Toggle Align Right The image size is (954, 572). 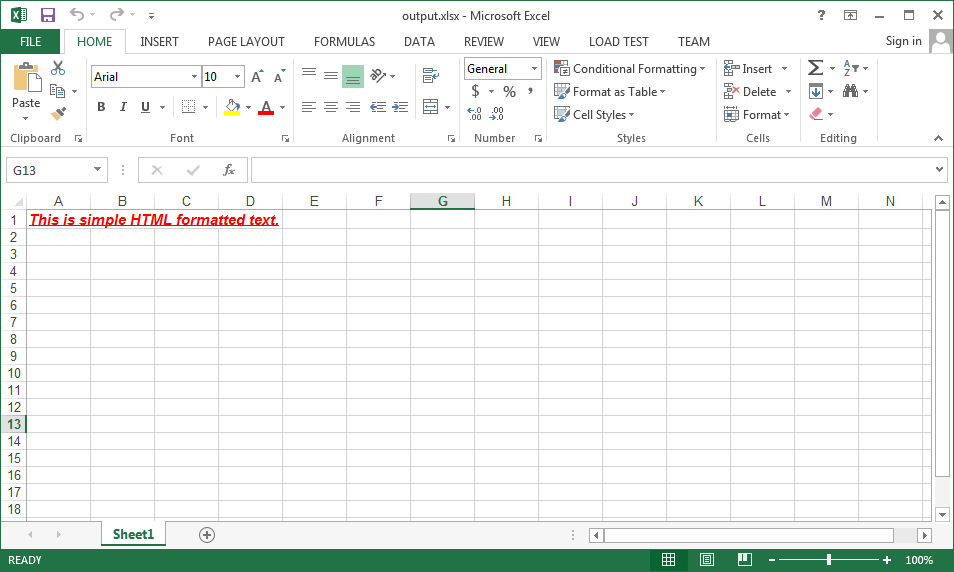(353, 107)
